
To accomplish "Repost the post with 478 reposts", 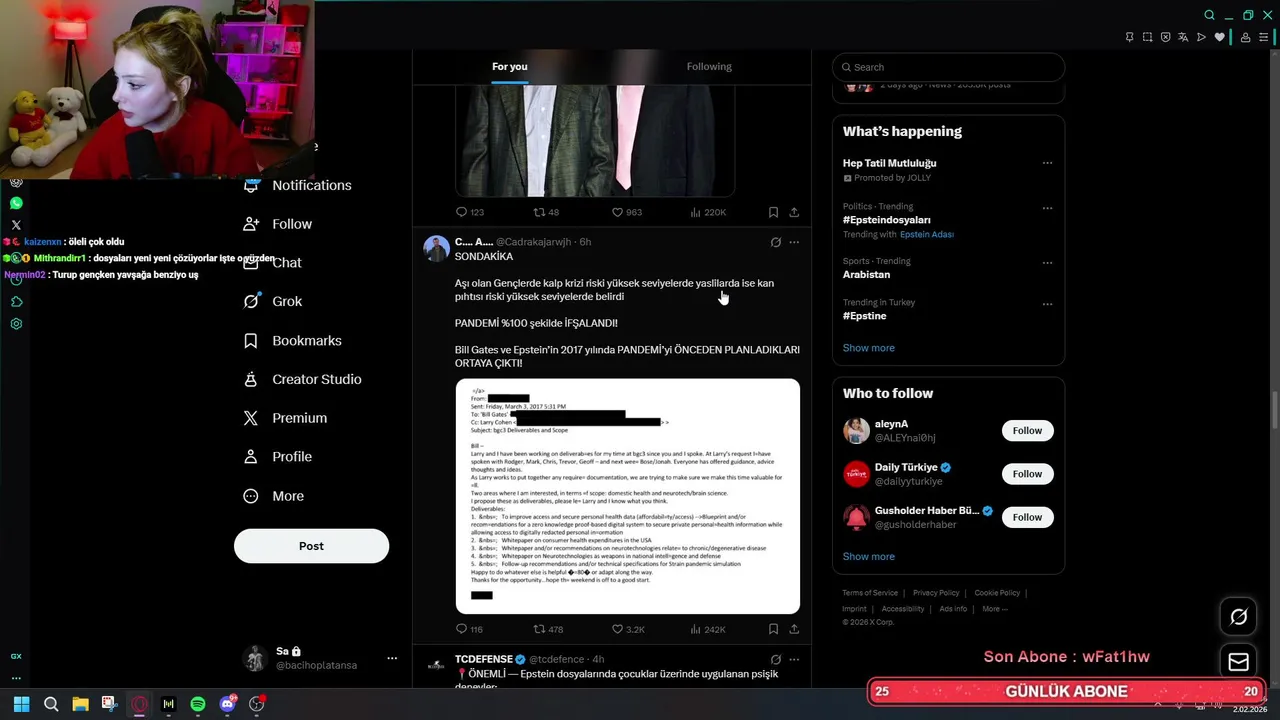I will pyautogui.click(x=548, y=629).
